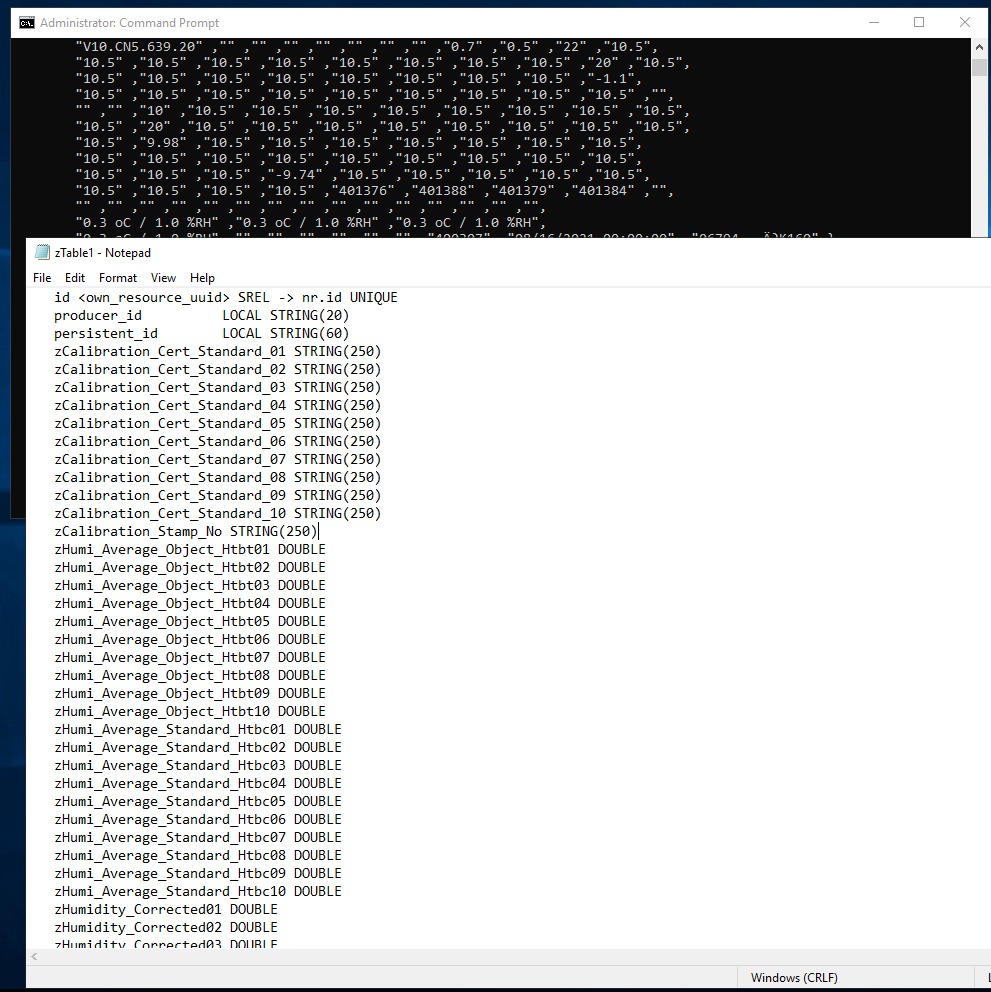Click the Notepad horizontal scrollbar left arrow
Screen dimensions: 991x992
(x=33, y=957)
